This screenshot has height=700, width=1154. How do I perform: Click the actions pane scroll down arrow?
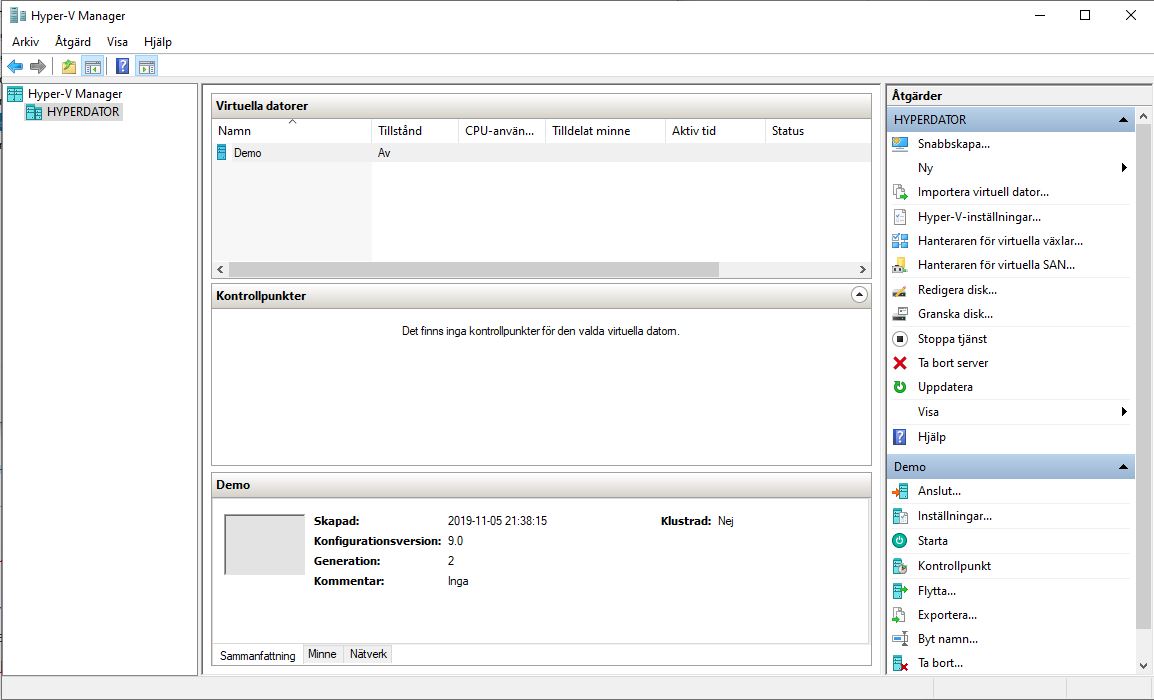(x=1143, y=665)
